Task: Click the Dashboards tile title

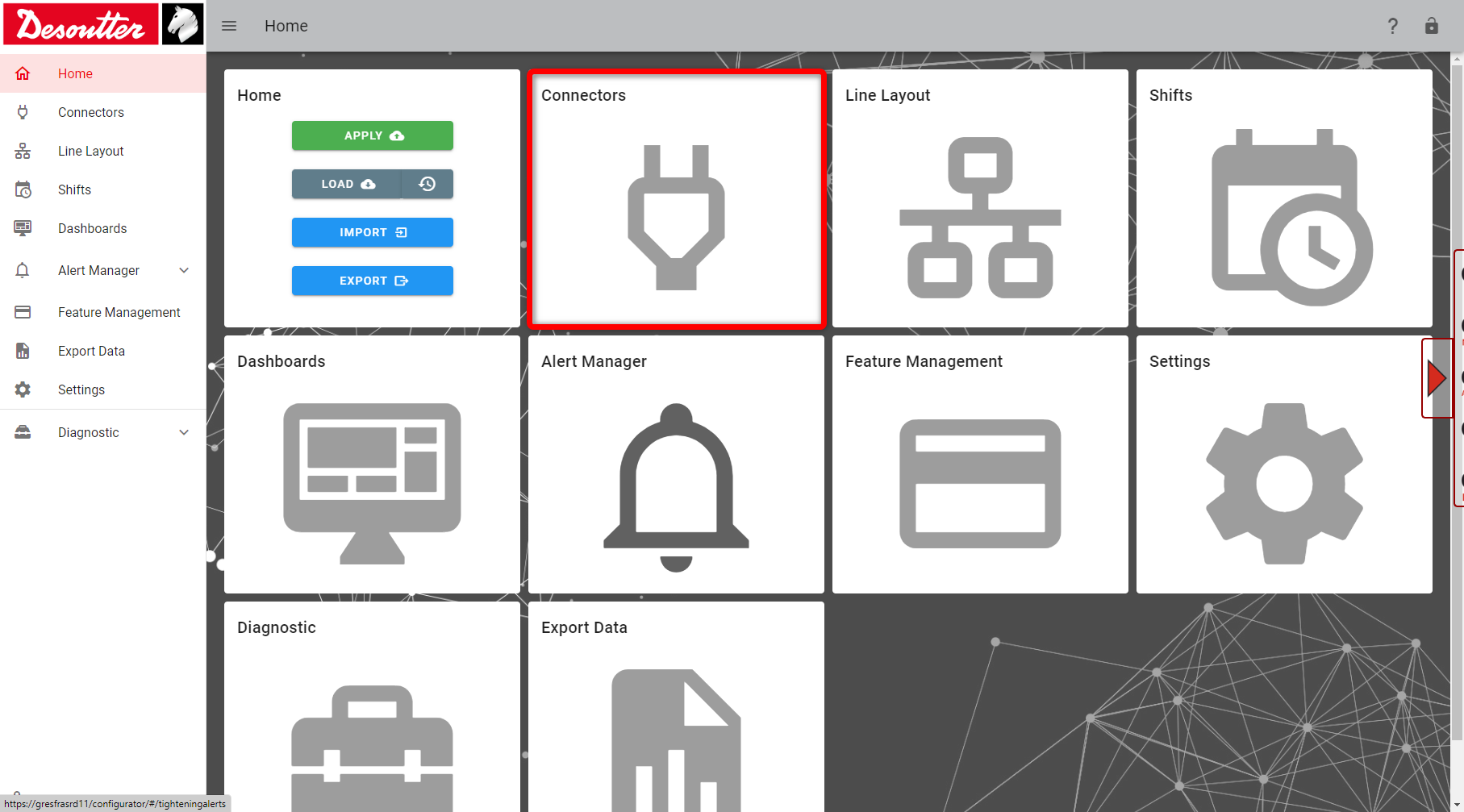Action: point(281,361)
